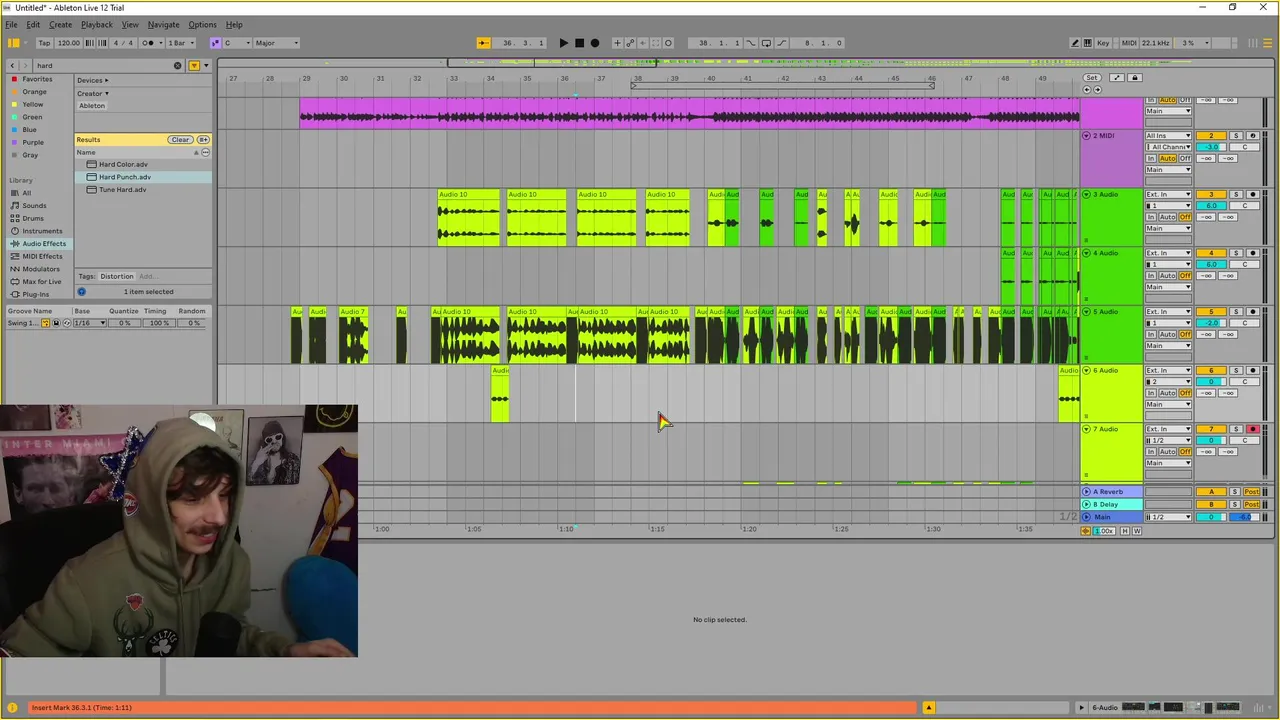Toggle the Lock Envelopes padlock icon
1280x720 pixels.
coord(1134,78)
